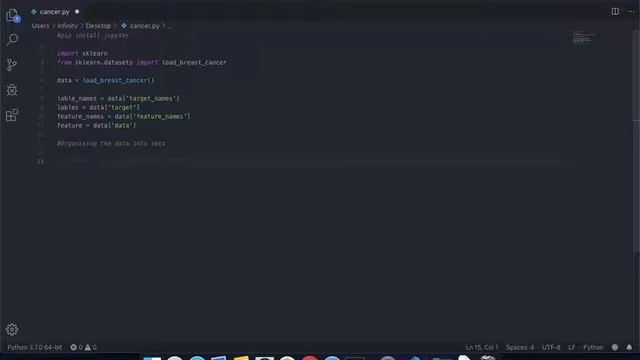Click the '#pip install jupyter' comment
The image size is (640, 360).
(93, 36)
